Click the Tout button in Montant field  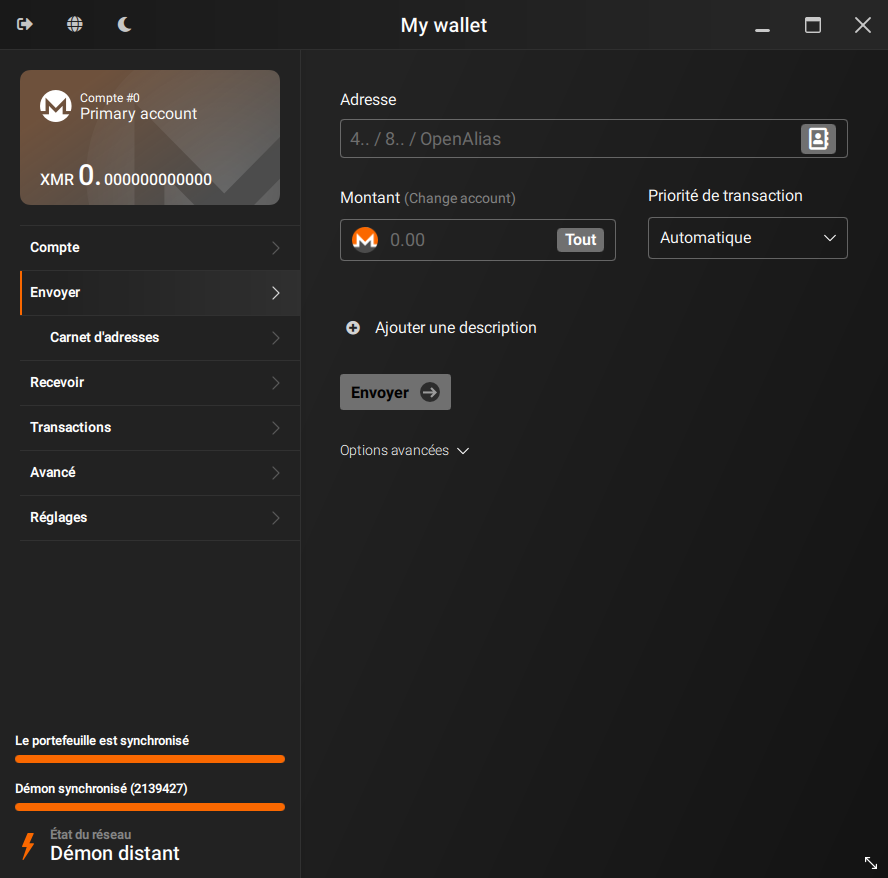tap(580, 239)
